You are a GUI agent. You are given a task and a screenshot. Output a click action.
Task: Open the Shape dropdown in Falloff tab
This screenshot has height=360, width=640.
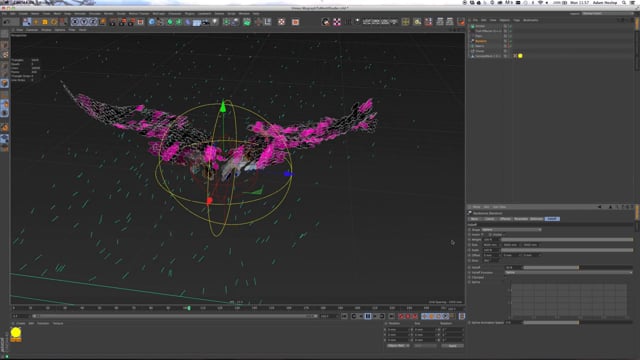511,230
